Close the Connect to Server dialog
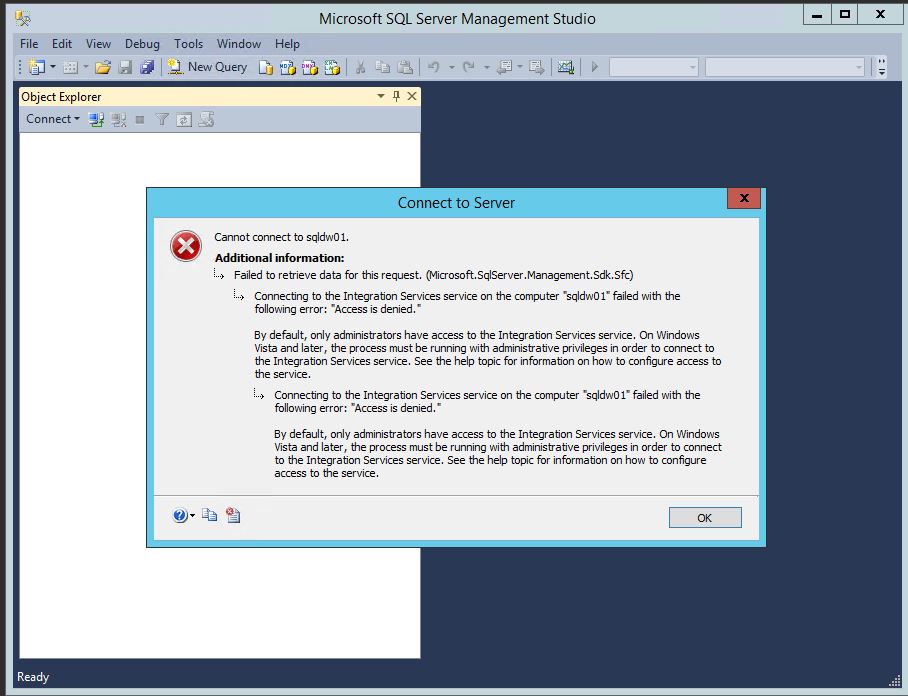Image resolution: width=908 pixels, height=696 pixels. pyautogui.click(x=744, y=198)
